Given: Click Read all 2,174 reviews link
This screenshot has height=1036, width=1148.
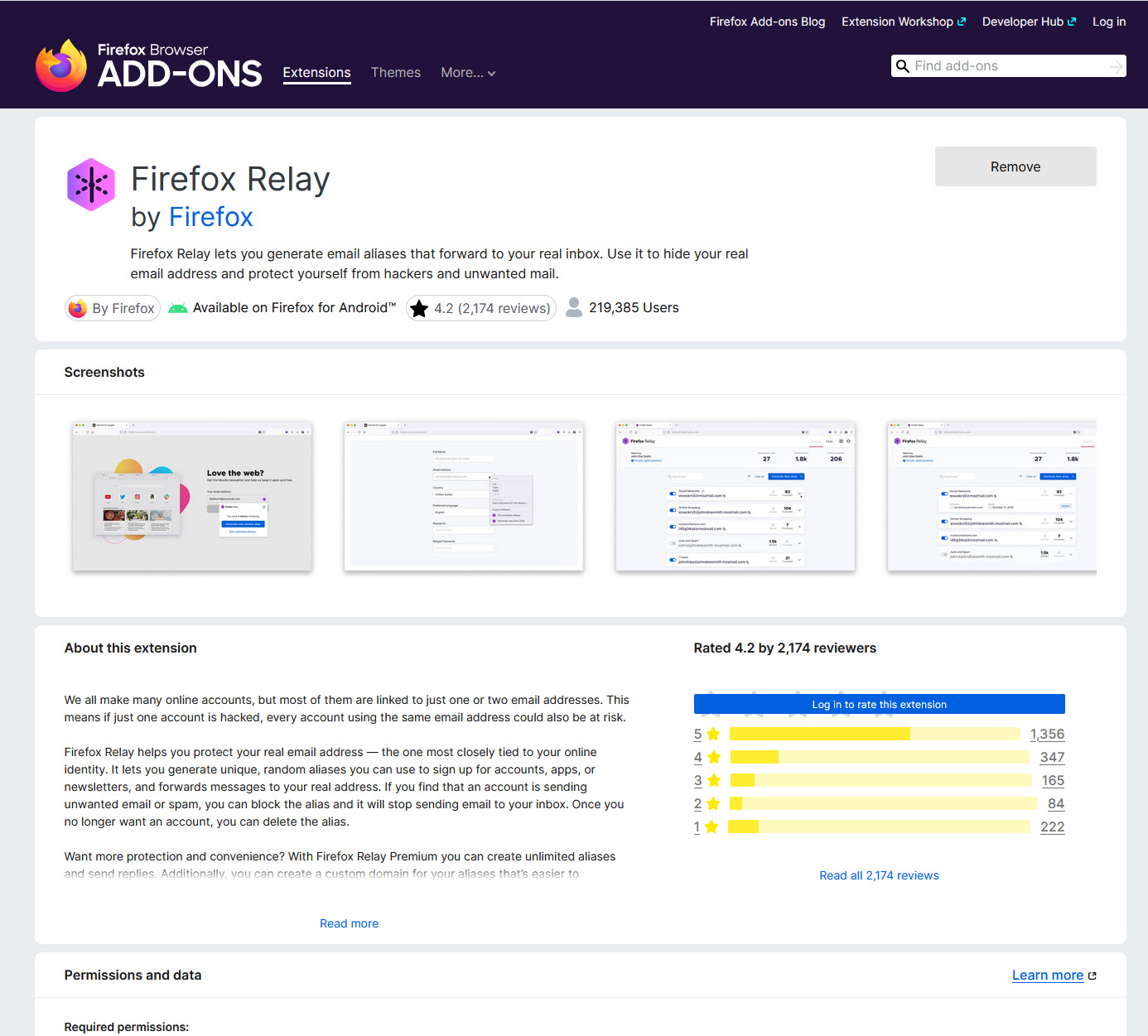Looking at the screenshot, I should (879, 875).
